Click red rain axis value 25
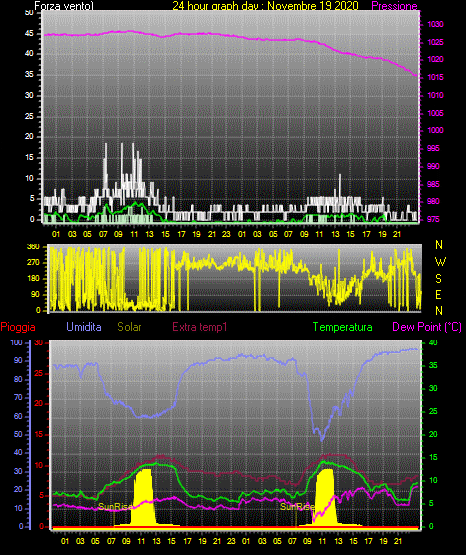Image resolution: width=466 pixels, height=555 pixels. 39,373
